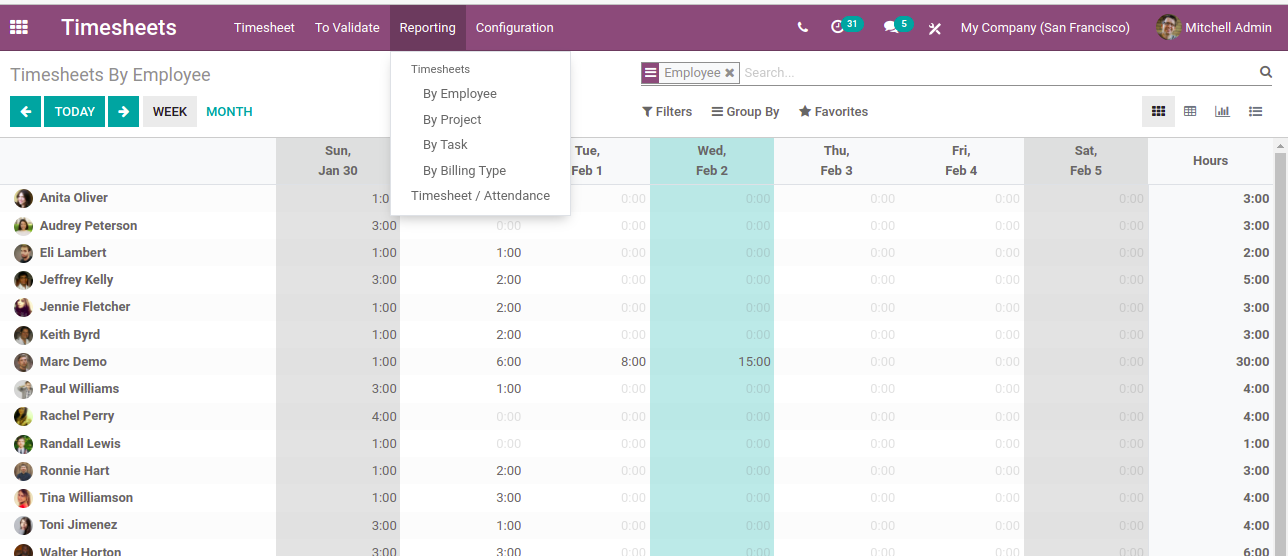Click the TODAY button
The width and height of the screenshot is (1288, 556).
tap(75, 111)
